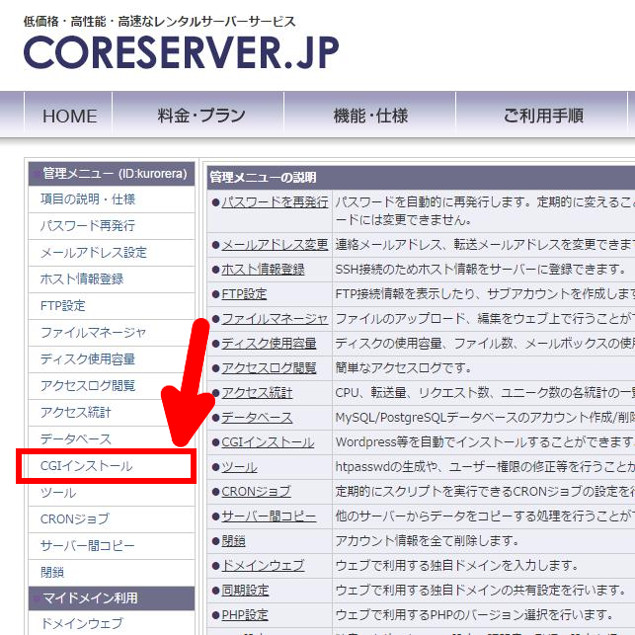635x635 pixels.
Task: Click the ファイルマネージャ table link
Action: point(275,319)
